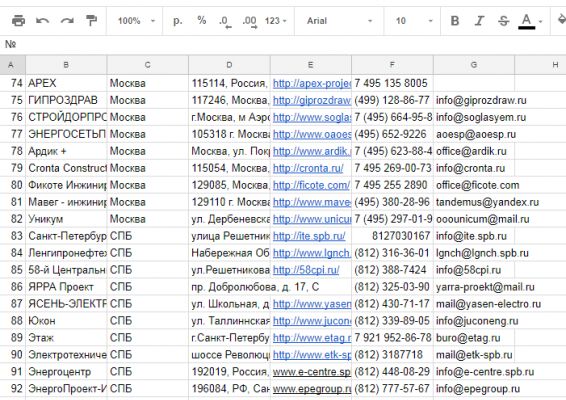The height and width of the screenshot is (400, 566).
Task: Click the Print icon
Action: coord(18,21)
